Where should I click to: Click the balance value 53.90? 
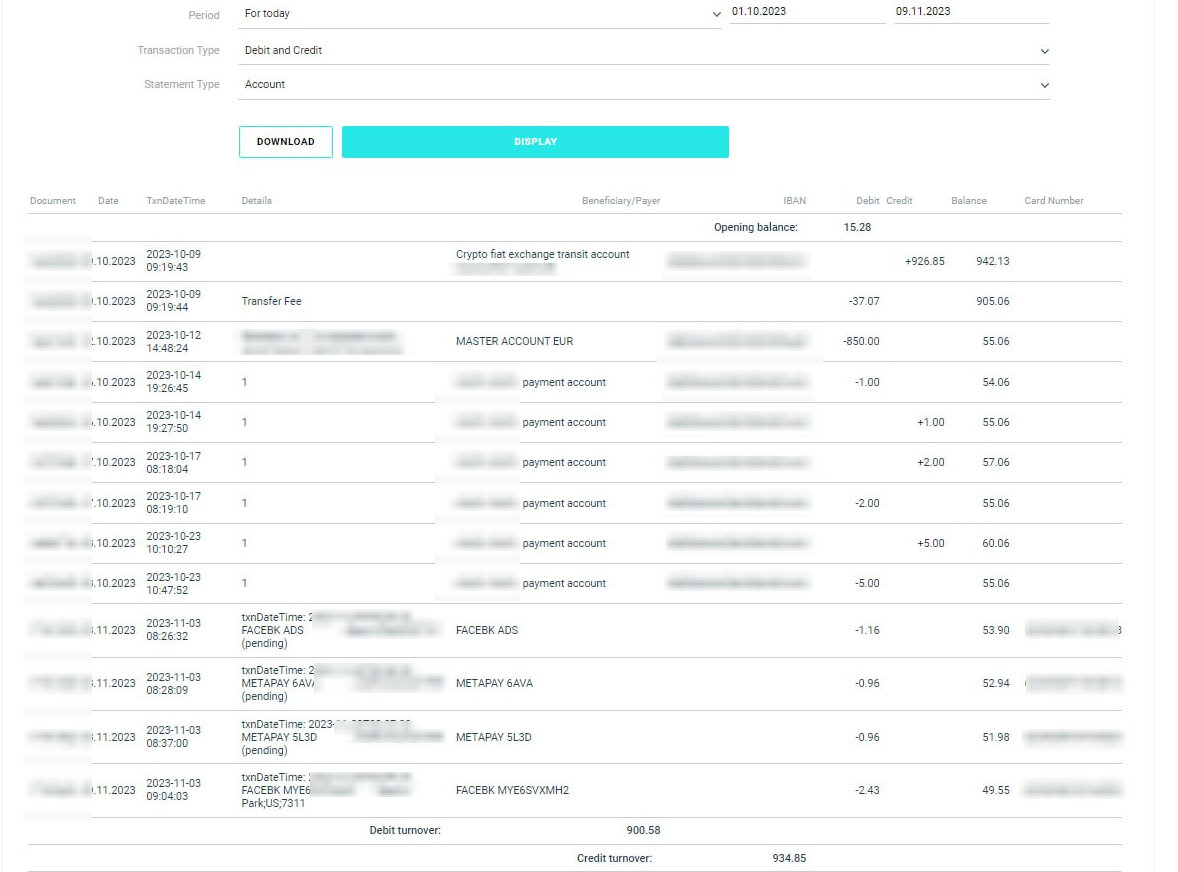pyautogui.click(x=996, y=630)
